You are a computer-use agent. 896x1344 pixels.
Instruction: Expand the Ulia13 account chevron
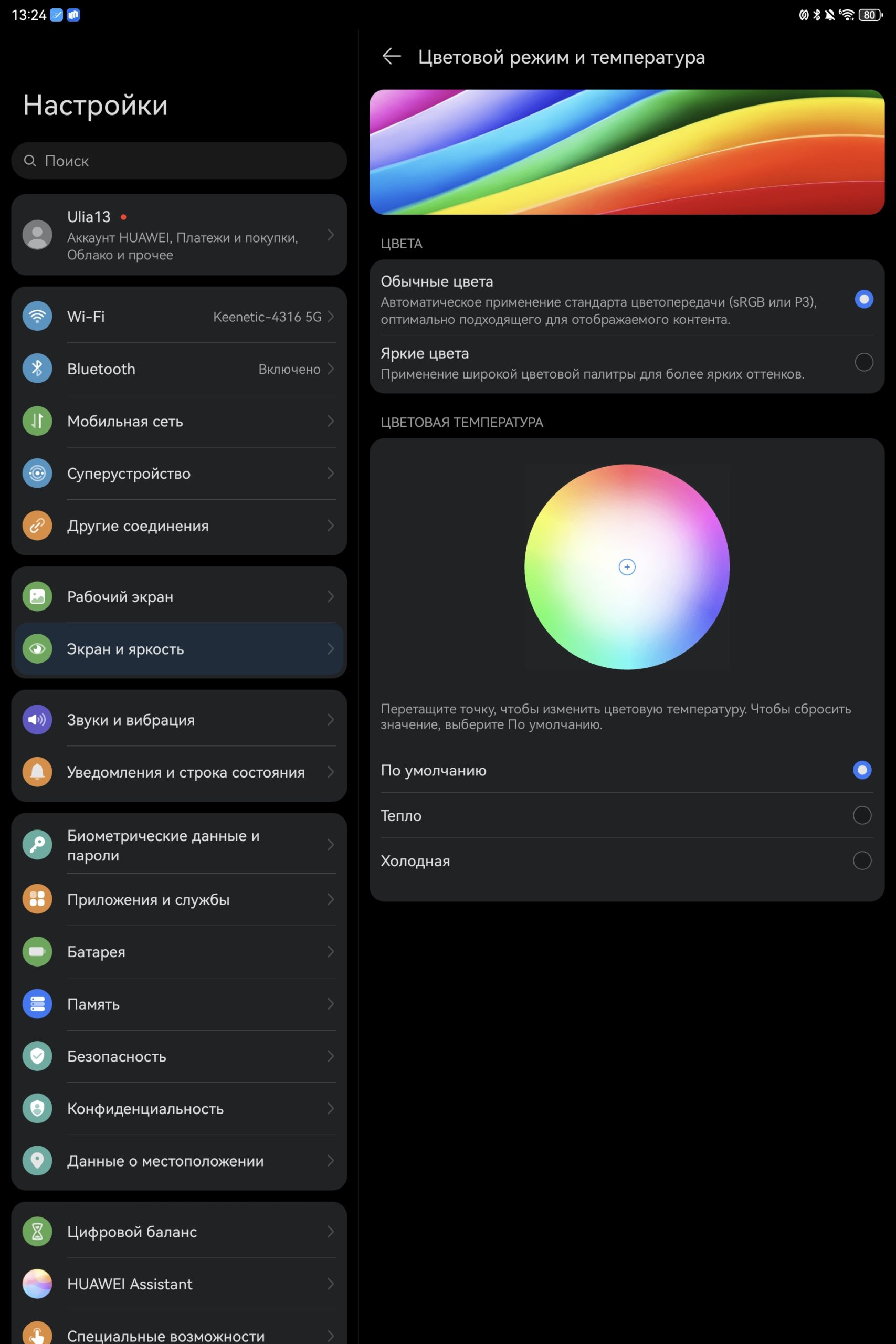(330, 235)
